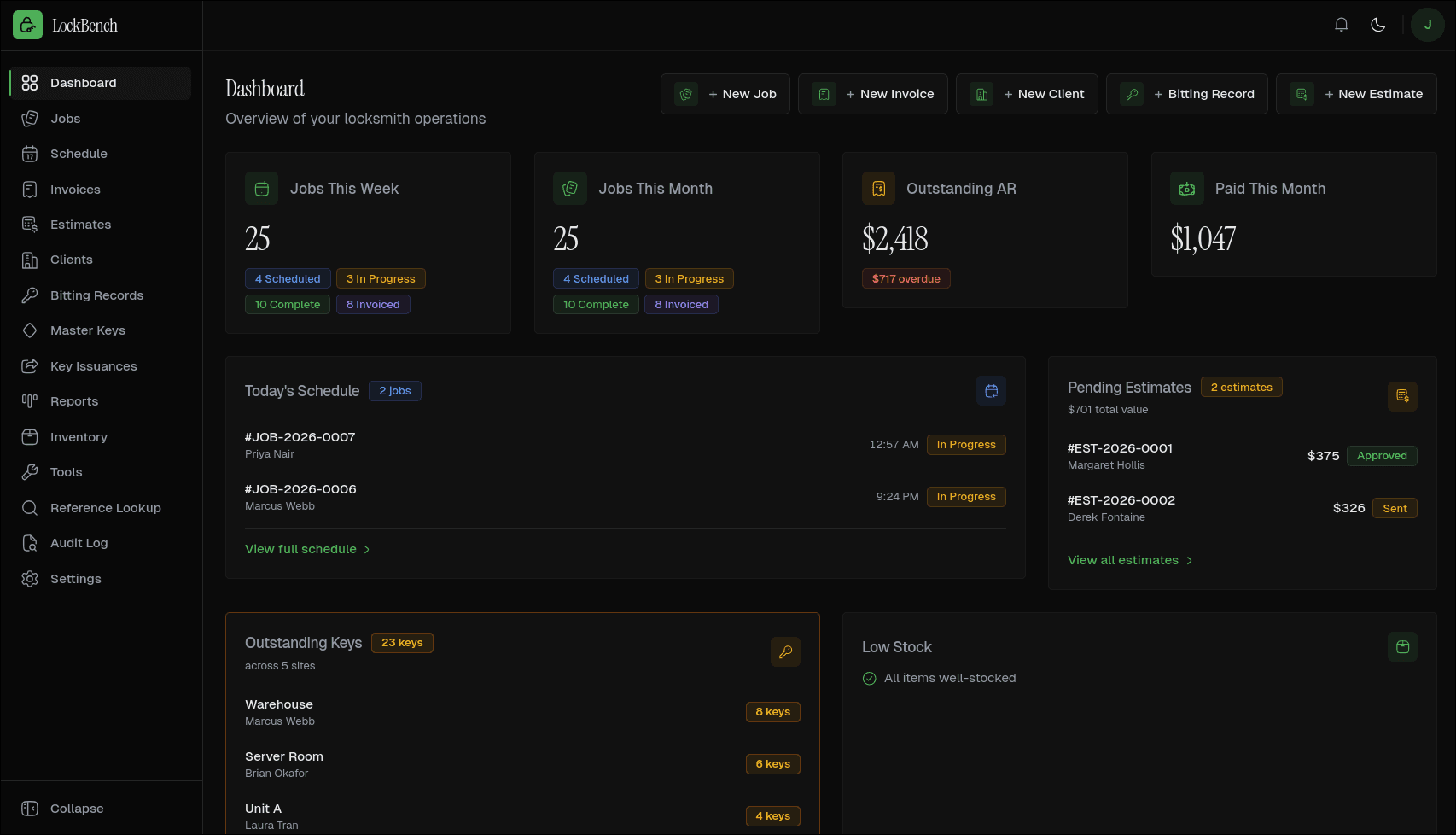
Task: Open Bitting Records in the sidebar
Action: [x=96, y=295]
